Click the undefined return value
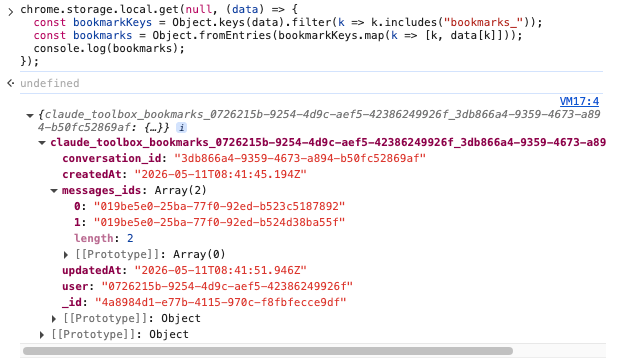 (x=50, y=83)
